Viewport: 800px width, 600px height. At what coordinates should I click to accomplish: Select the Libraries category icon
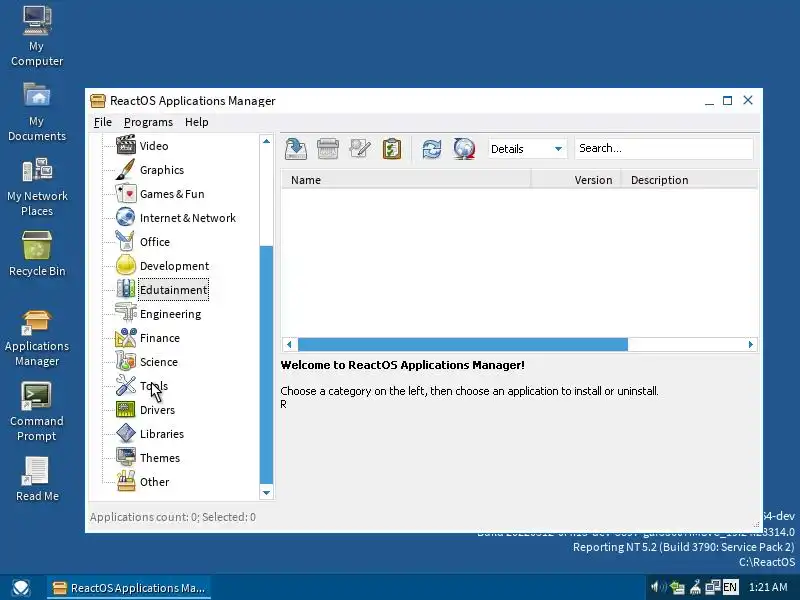click(x=126, y=433)
